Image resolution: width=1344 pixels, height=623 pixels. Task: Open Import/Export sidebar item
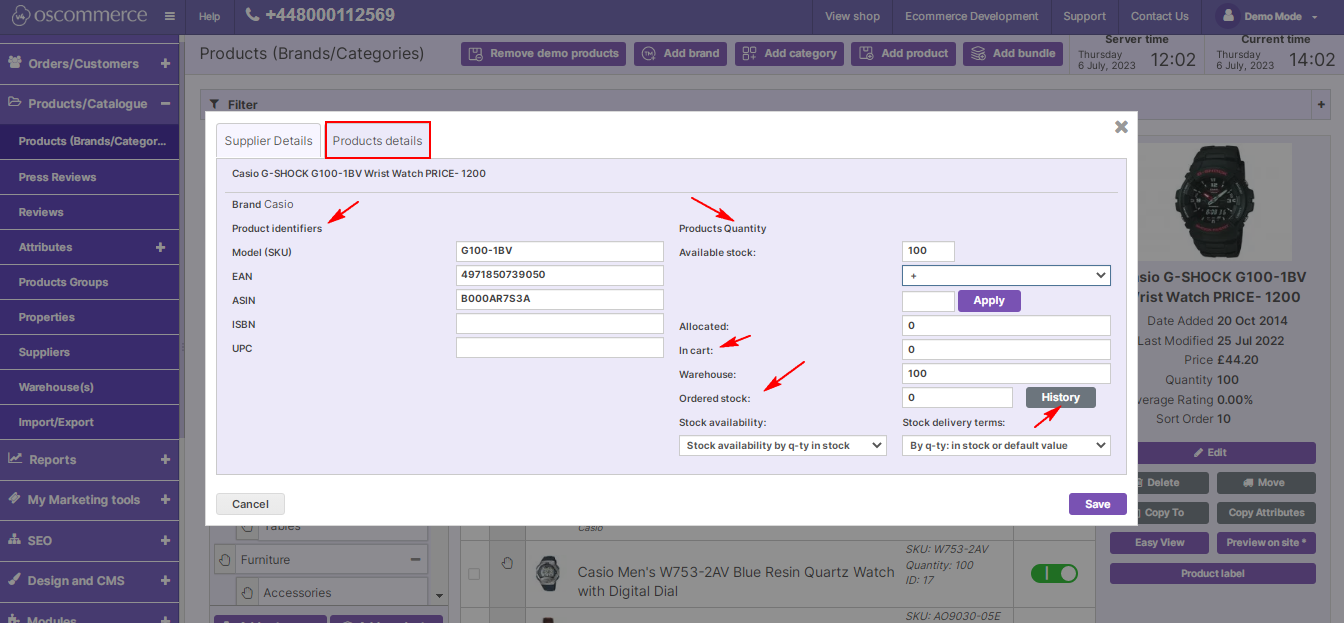click(90, 422)
